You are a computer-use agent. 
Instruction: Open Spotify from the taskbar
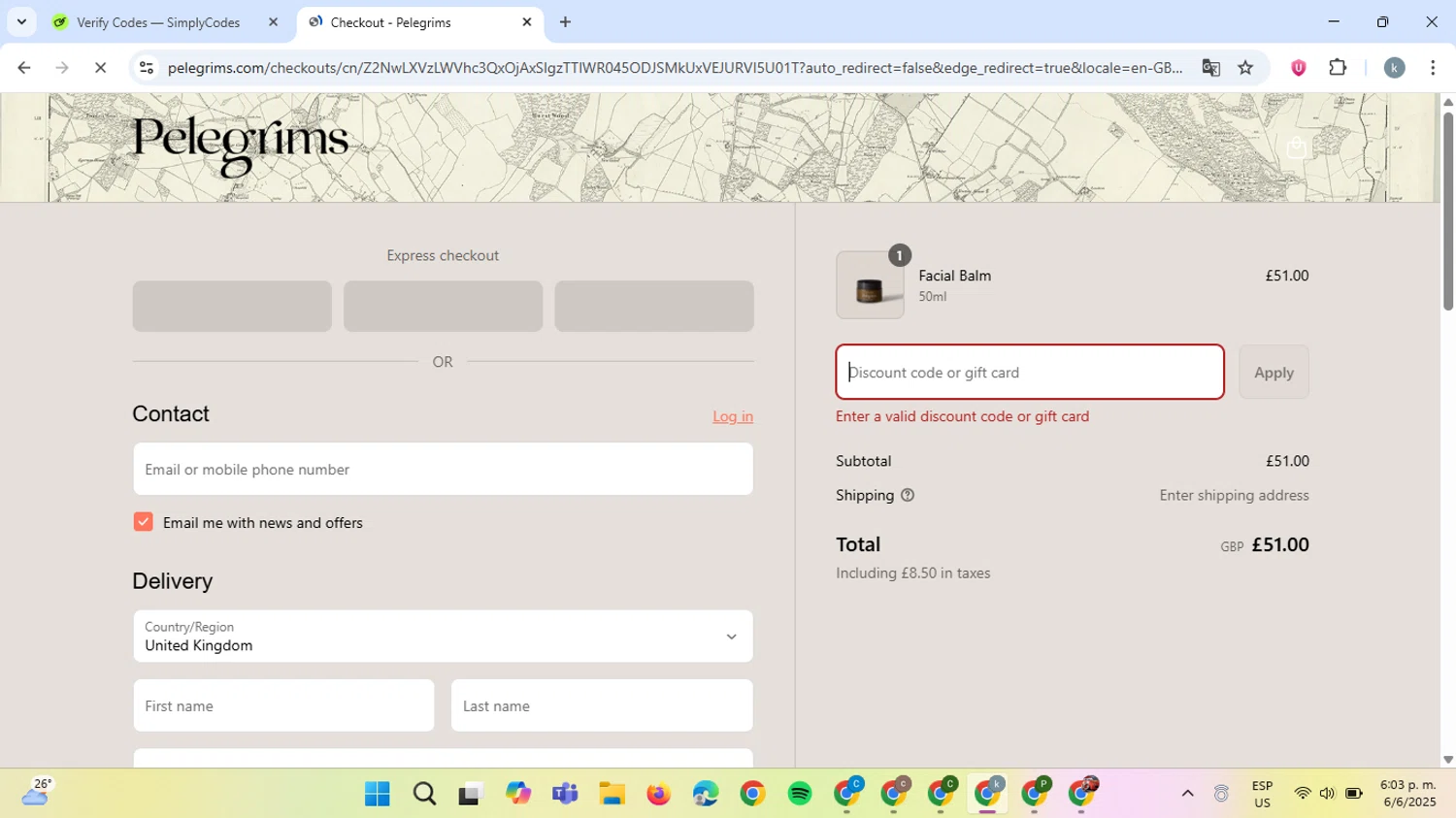800,794
